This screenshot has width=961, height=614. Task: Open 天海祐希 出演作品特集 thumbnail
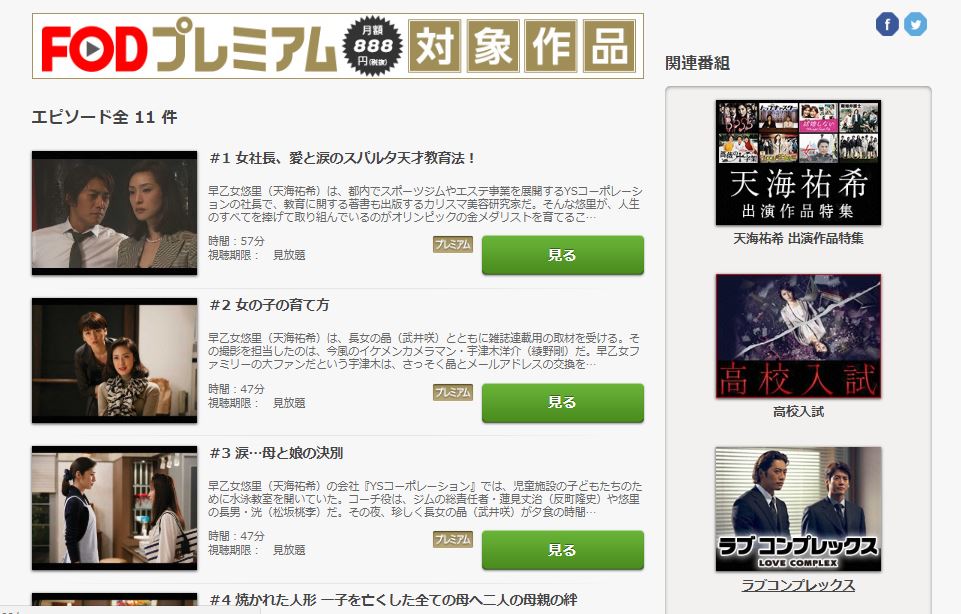tap(798, 162)
